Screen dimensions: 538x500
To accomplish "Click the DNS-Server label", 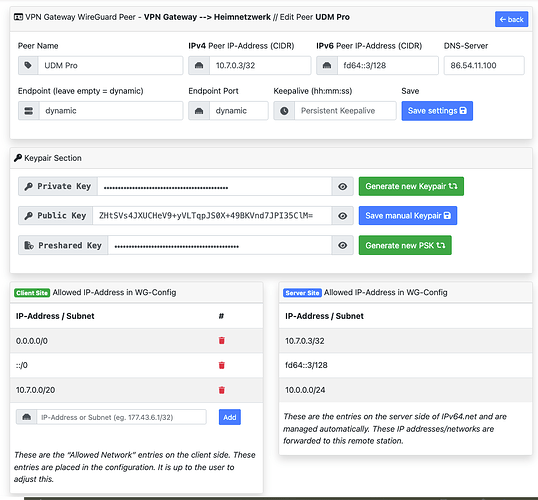I will [466, 46].
